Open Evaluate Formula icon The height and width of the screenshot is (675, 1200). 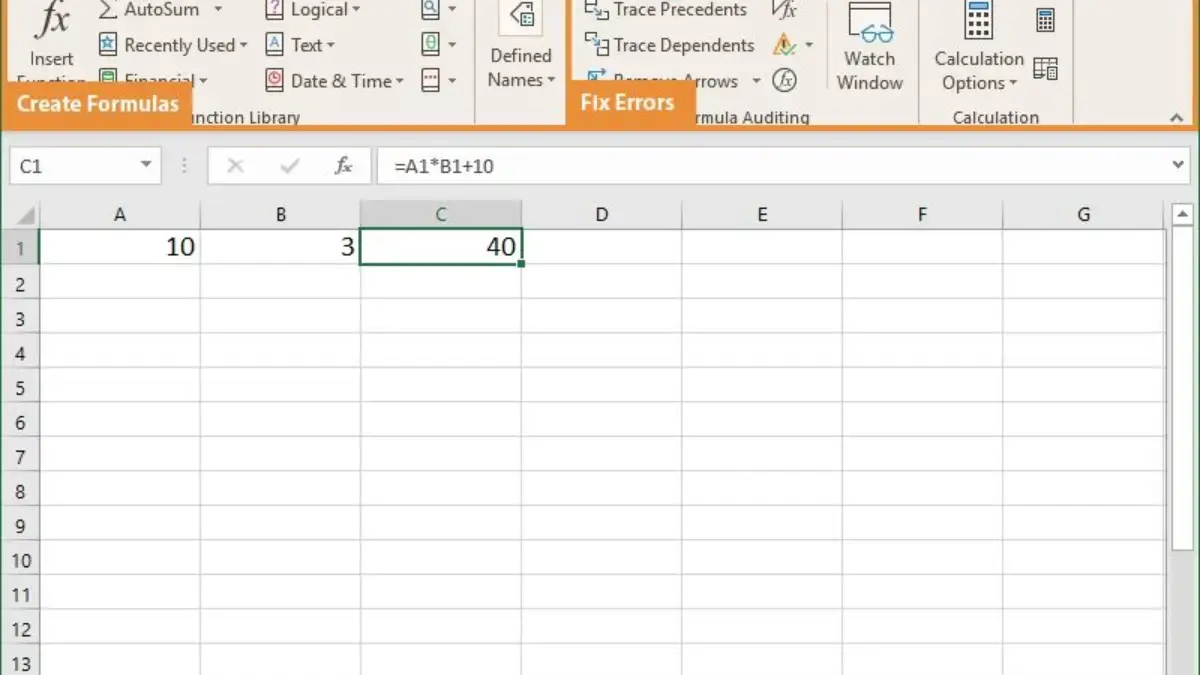pos(787,80)
